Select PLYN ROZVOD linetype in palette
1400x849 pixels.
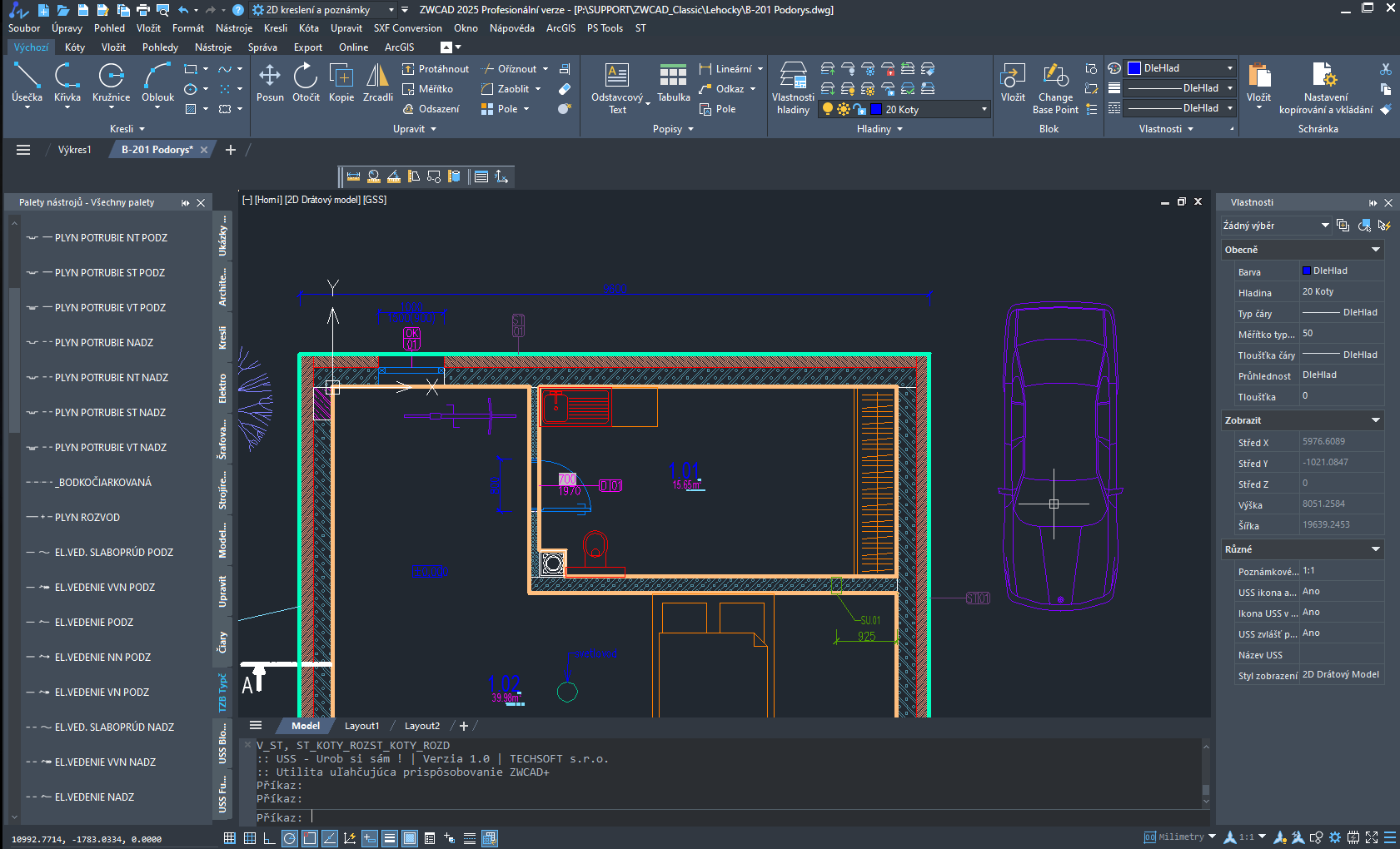click(x=87, y=518)
